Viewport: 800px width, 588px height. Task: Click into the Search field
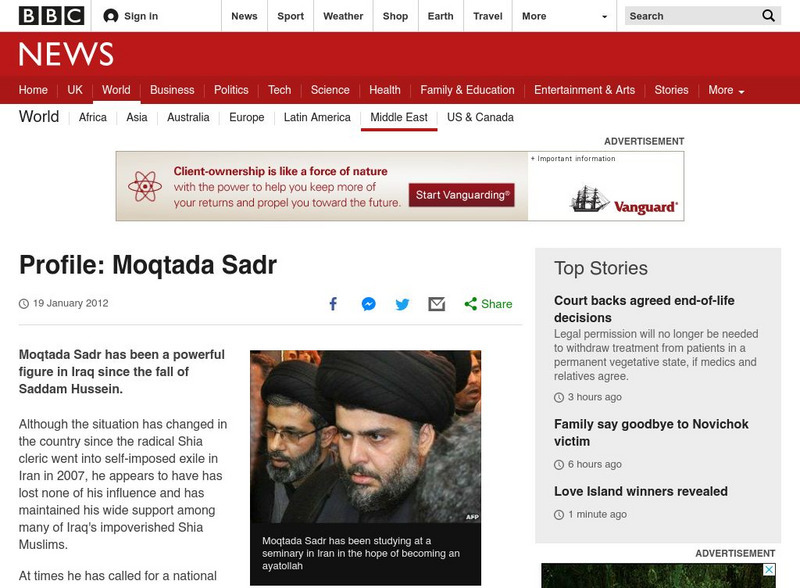[692, 16]
